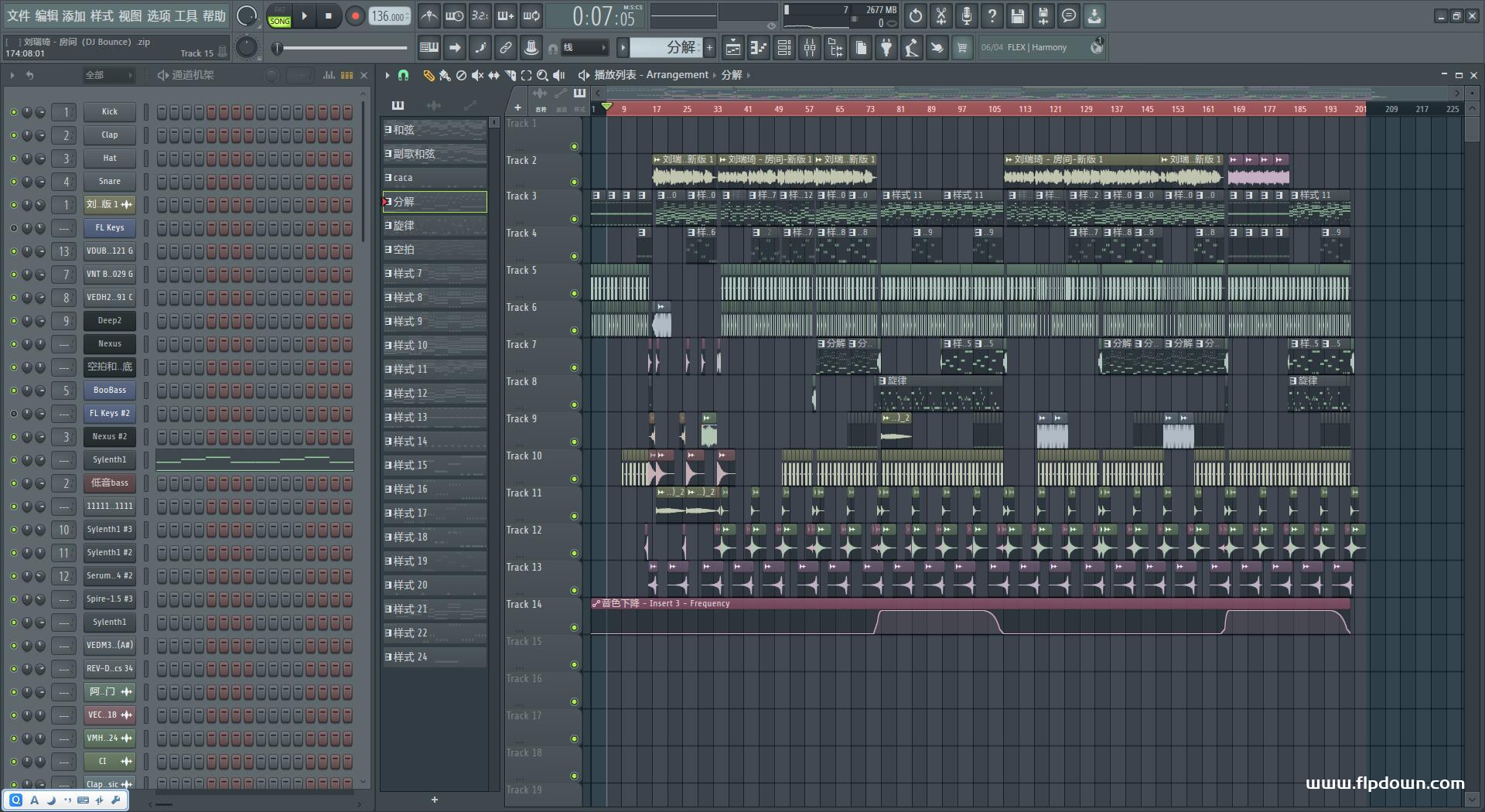The height and width of the screenshot is (812, 1485).
Task: Open the one-click audio recording microphone icon
Action: 966,15
